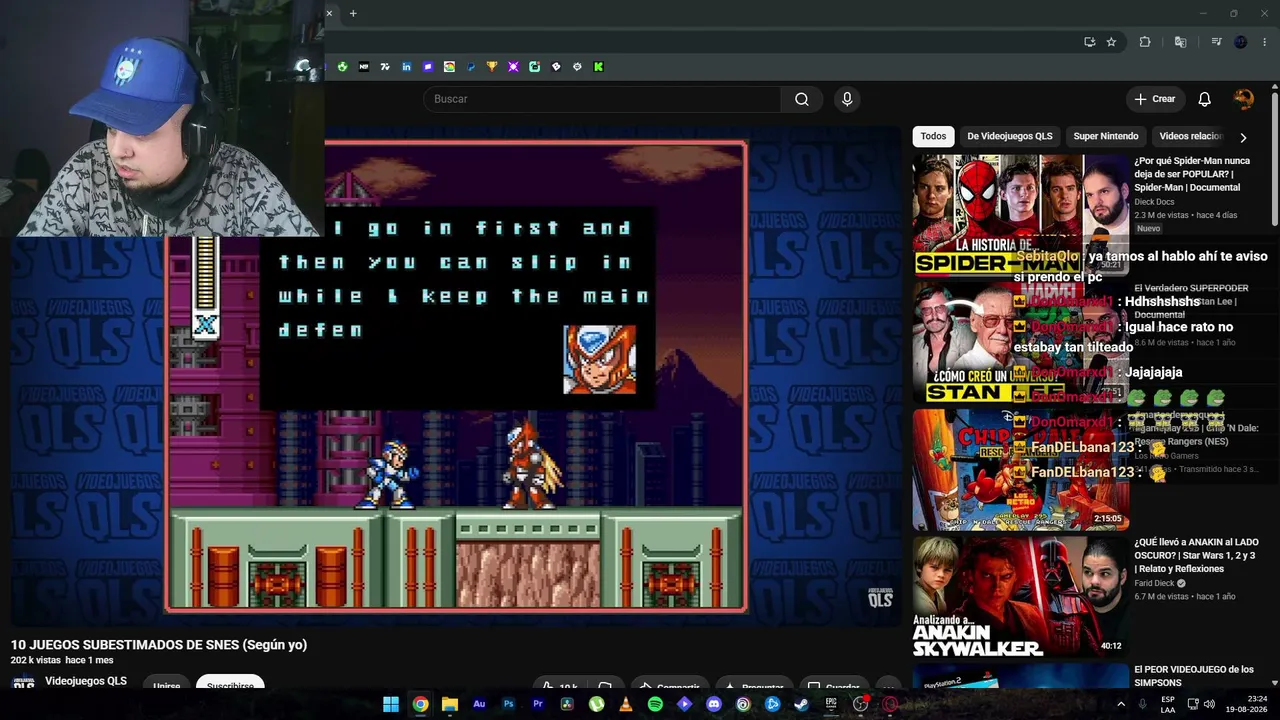The height and width of the screenshot is (720, 1280).
Task: Open uTorrent from the taskbar
Action: pyautogui.click(x=597, y=704)
